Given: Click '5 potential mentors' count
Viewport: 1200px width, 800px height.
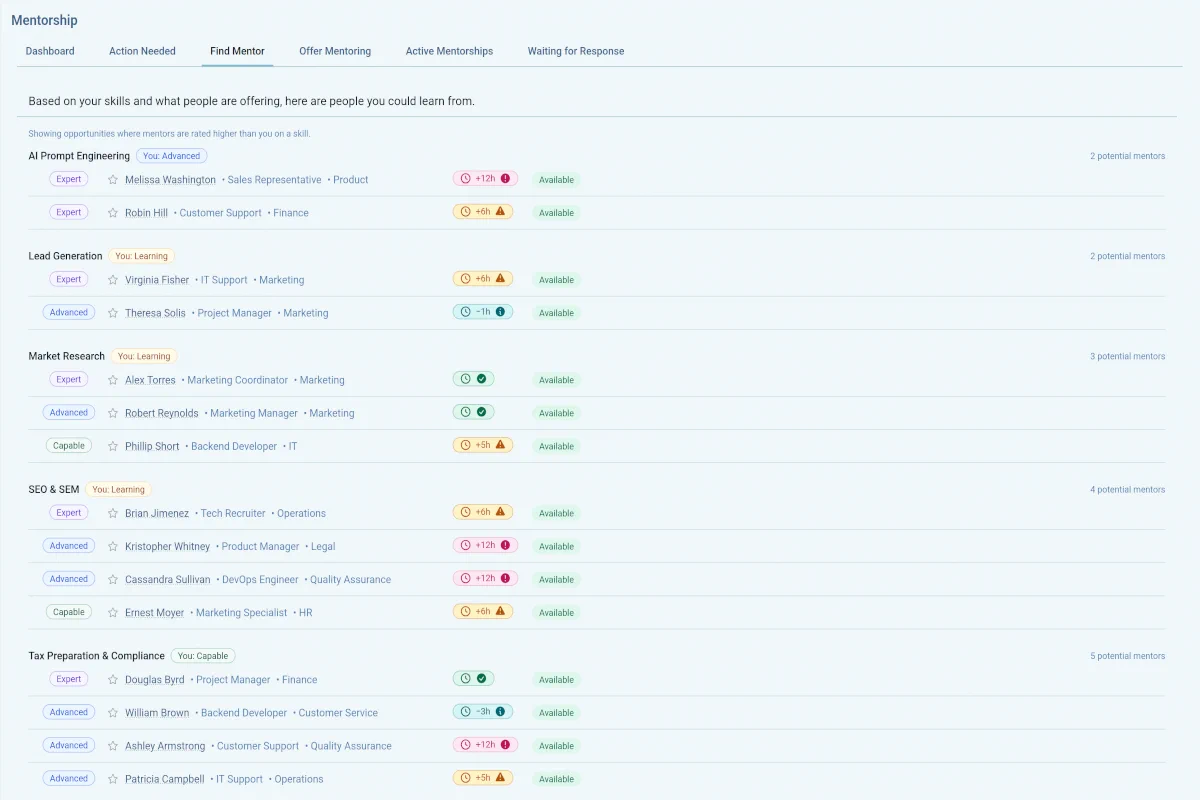Looking at the screenshot, I should pyautogui.click(x=1127, y=656).
